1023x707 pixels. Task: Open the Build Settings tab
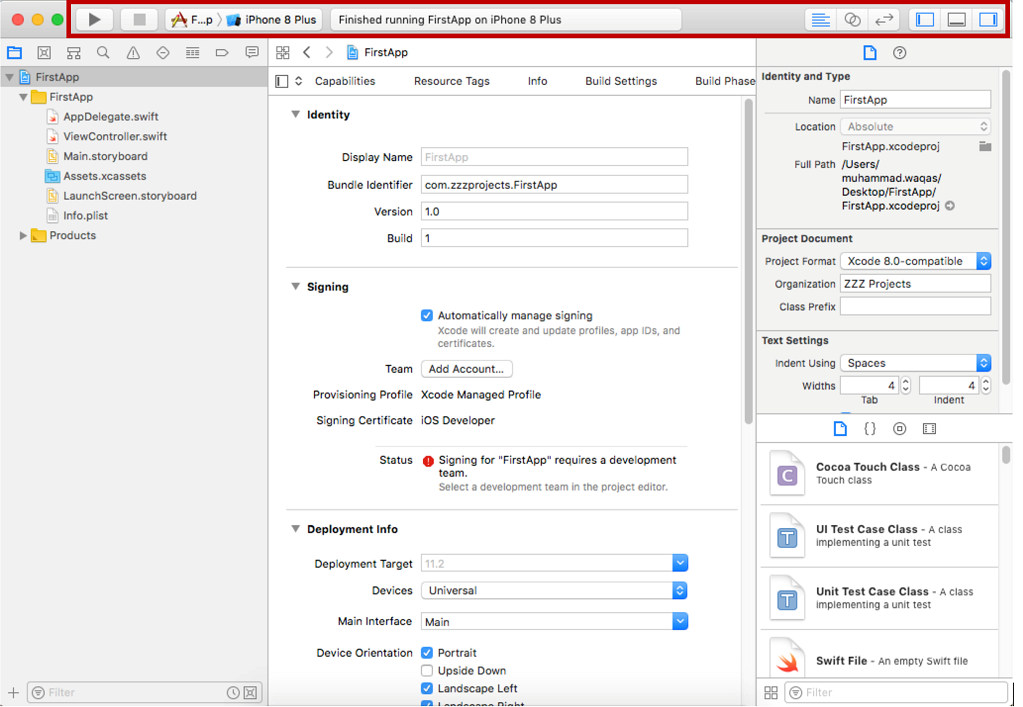coord(621,82)
